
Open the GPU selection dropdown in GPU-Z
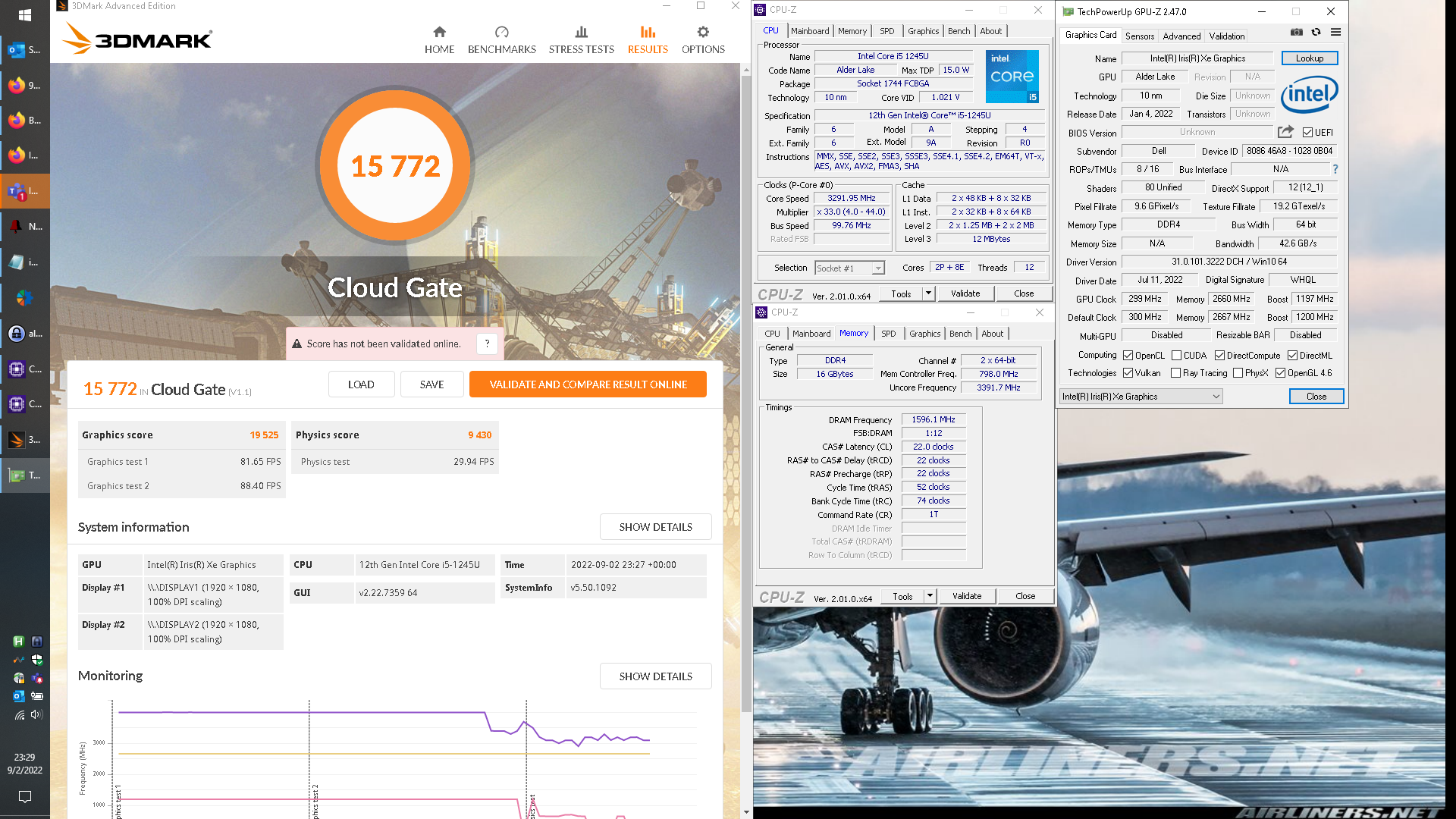pyautogui.click(x=1141, y=396)
